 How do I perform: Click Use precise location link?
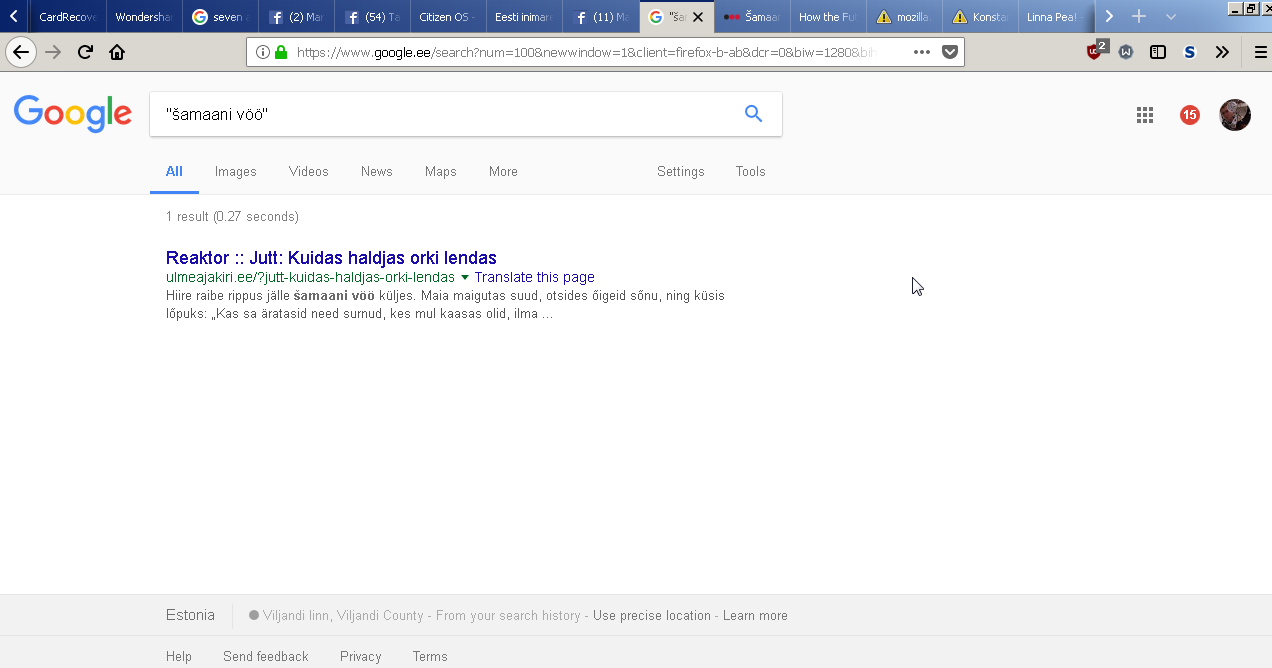coord(651,616)
